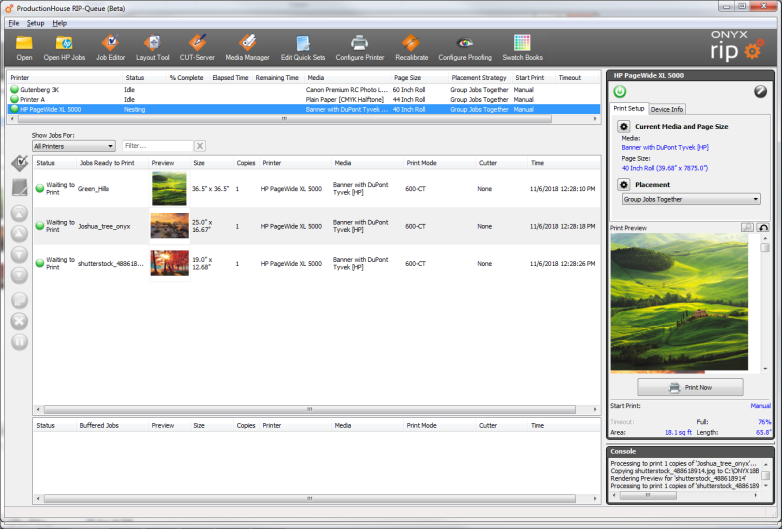This screenshot has height=529, width=782.
Task: Open Media Manager
Action: point(247,46)
